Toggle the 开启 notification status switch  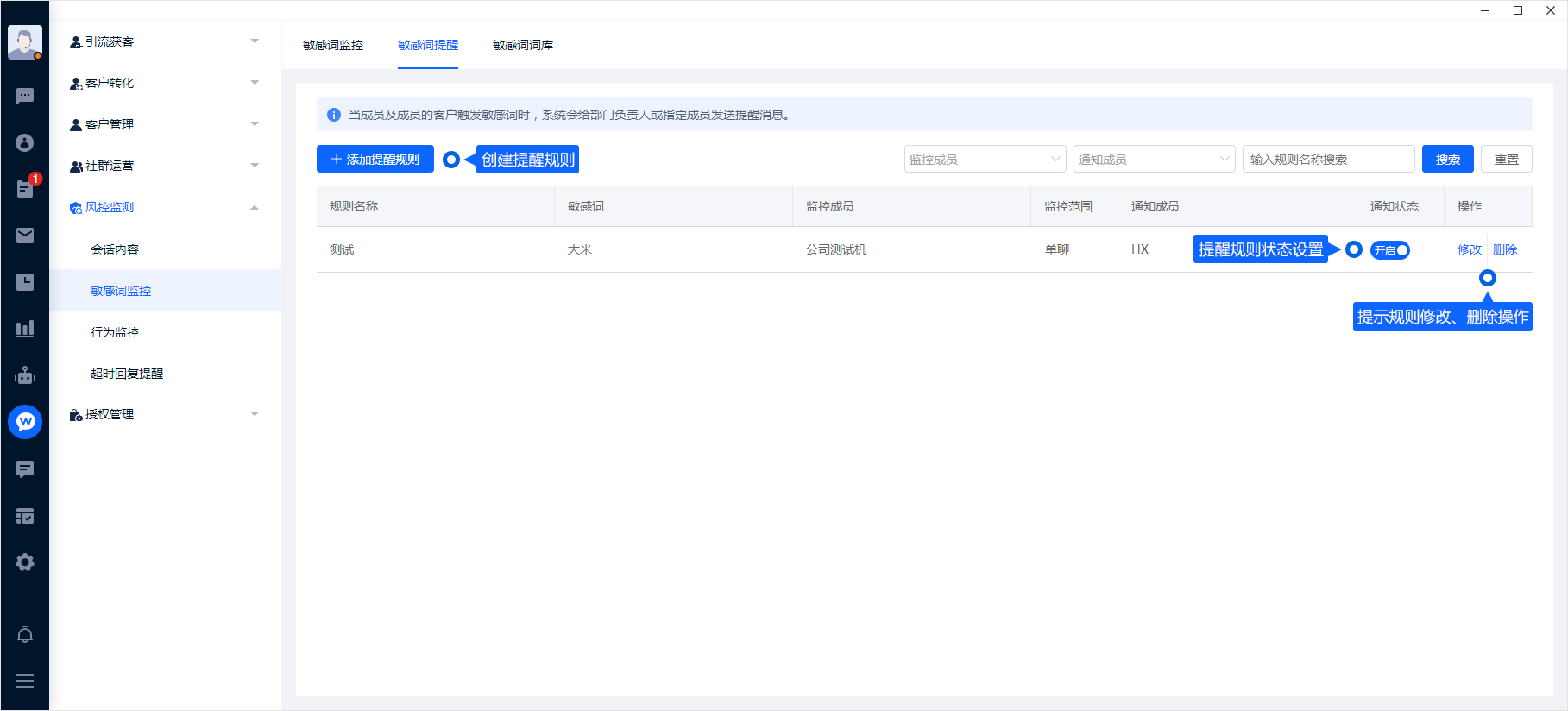(x=1390, y=250)
